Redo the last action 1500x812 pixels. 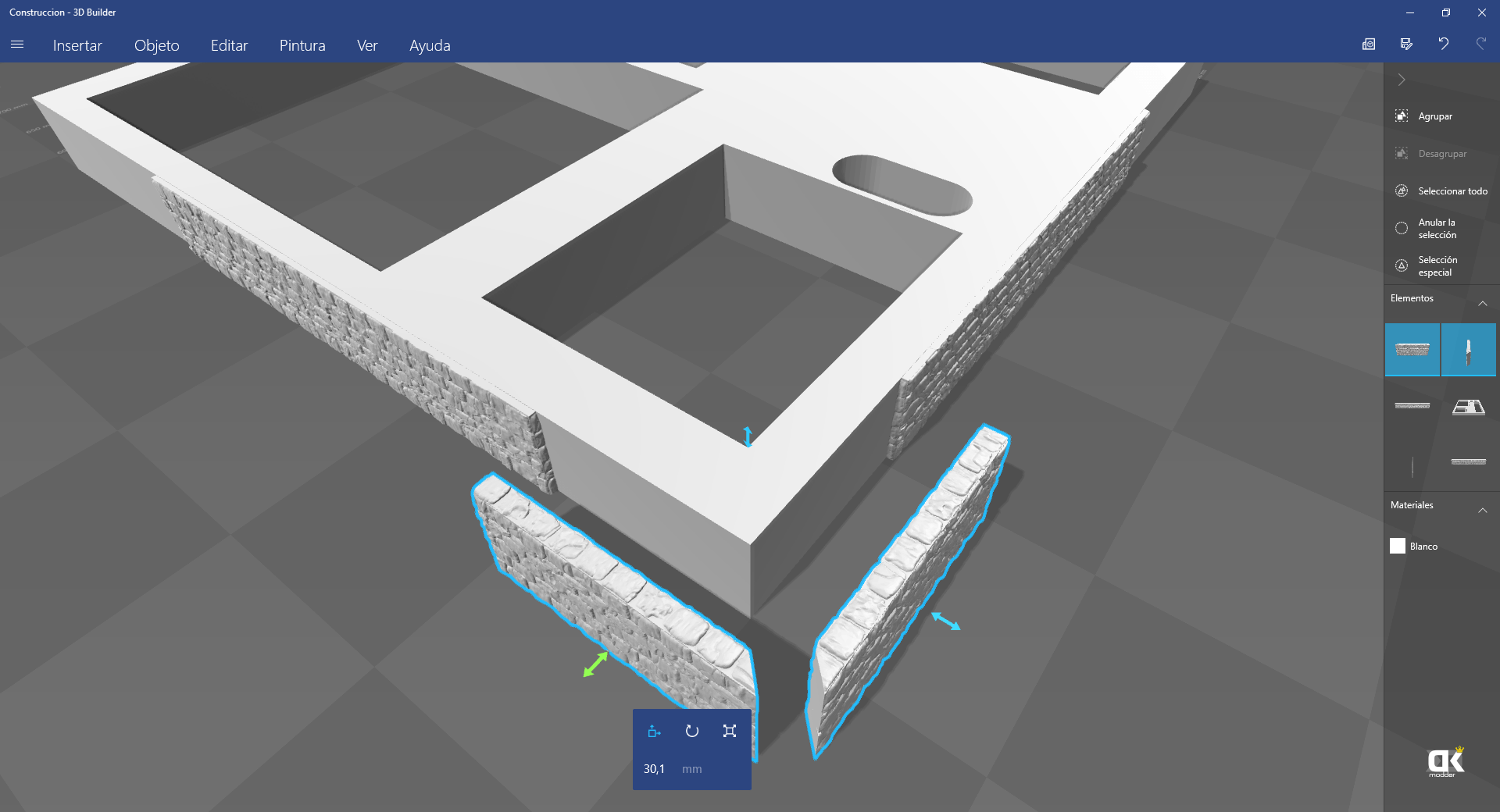point(1481,44)
